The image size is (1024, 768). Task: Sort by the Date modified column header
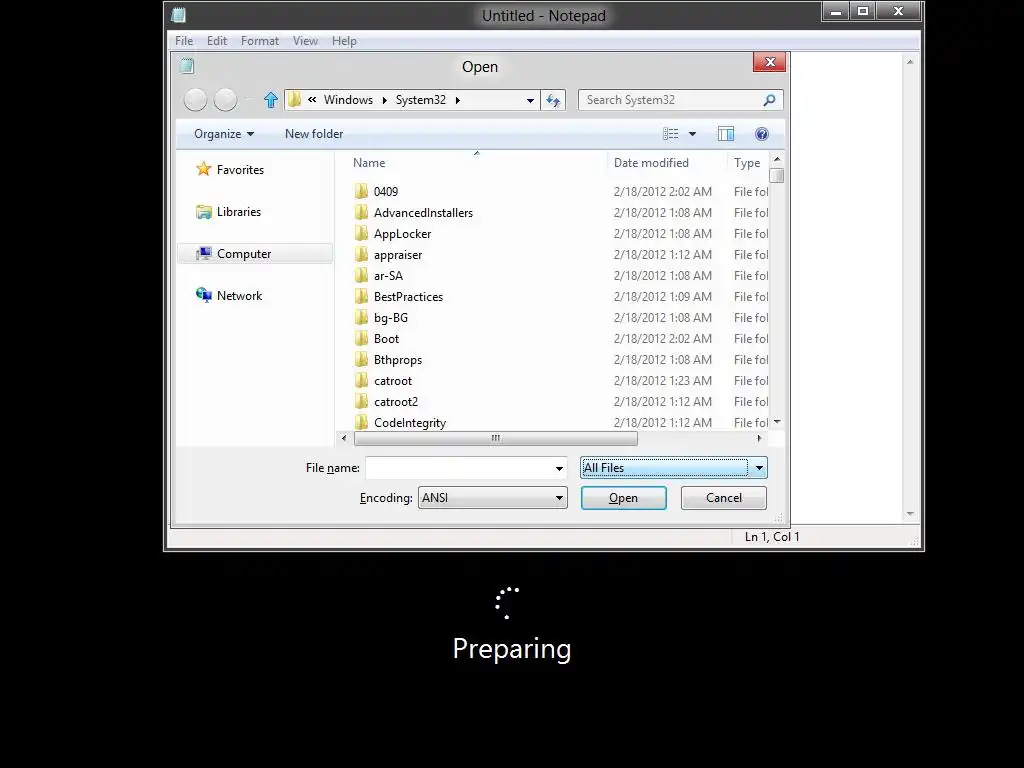(x=651, y=163)
